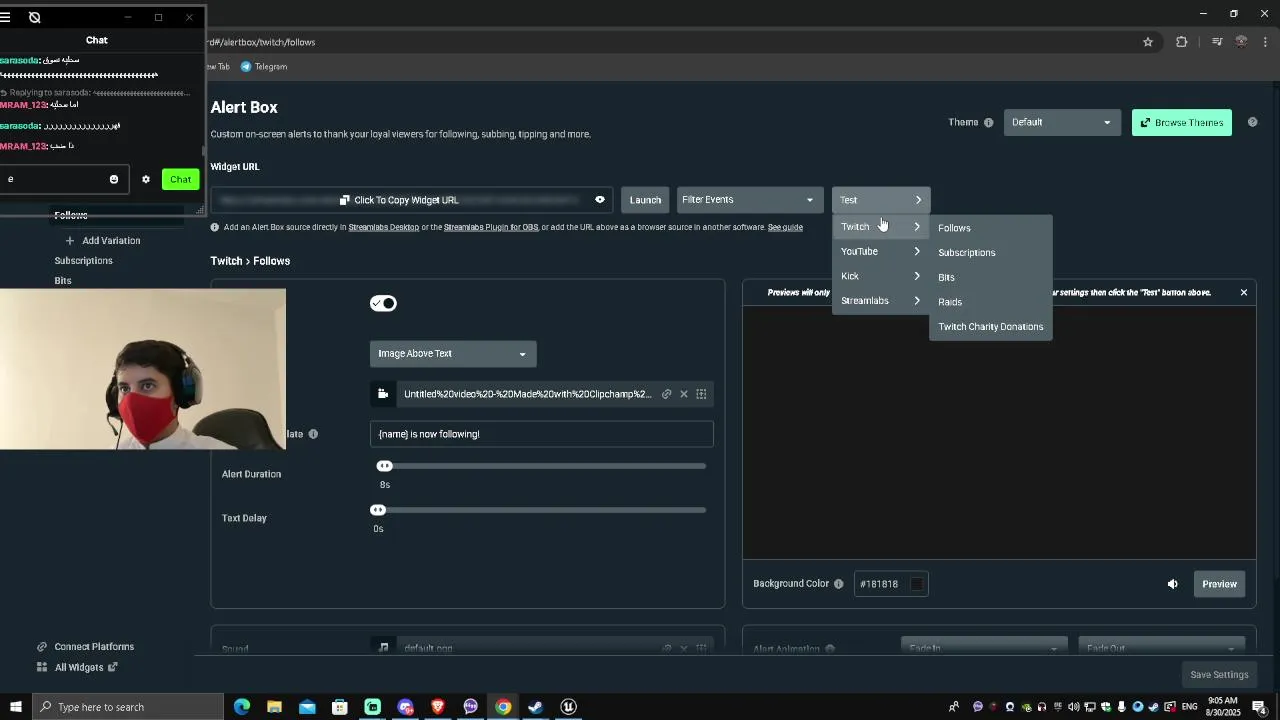Screen dimensions: 1280x720
Task: Click the taskbar search box
Action: pos(128,707)
